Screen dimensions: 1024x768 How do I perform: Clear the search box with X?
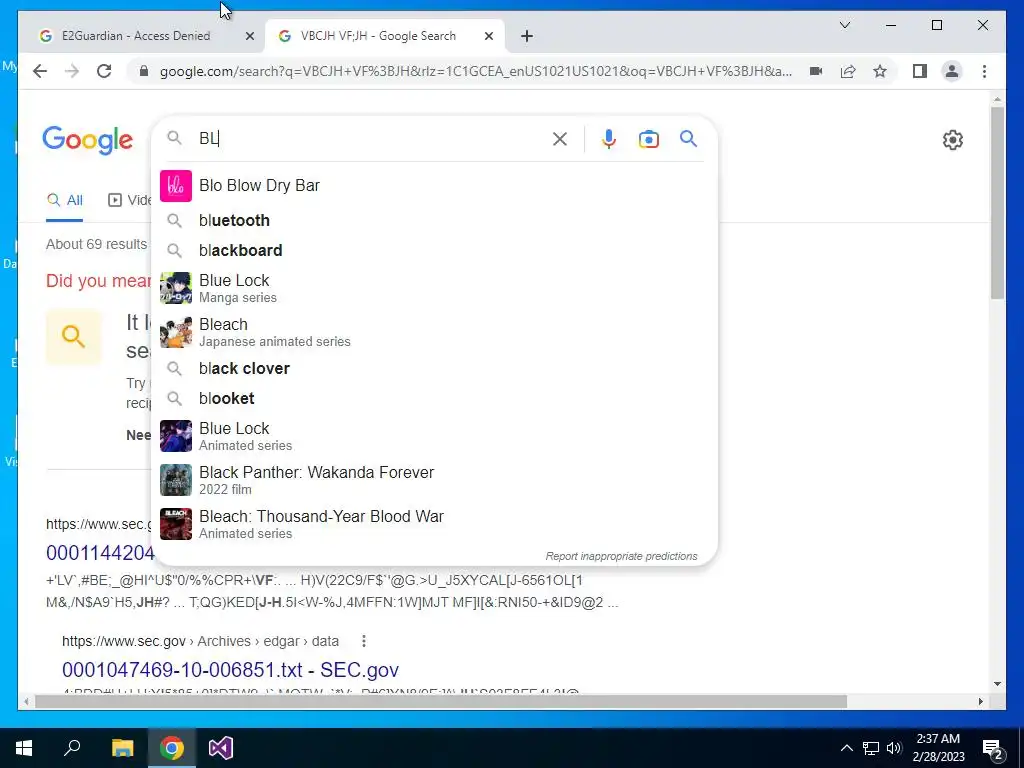pos(560,139)
